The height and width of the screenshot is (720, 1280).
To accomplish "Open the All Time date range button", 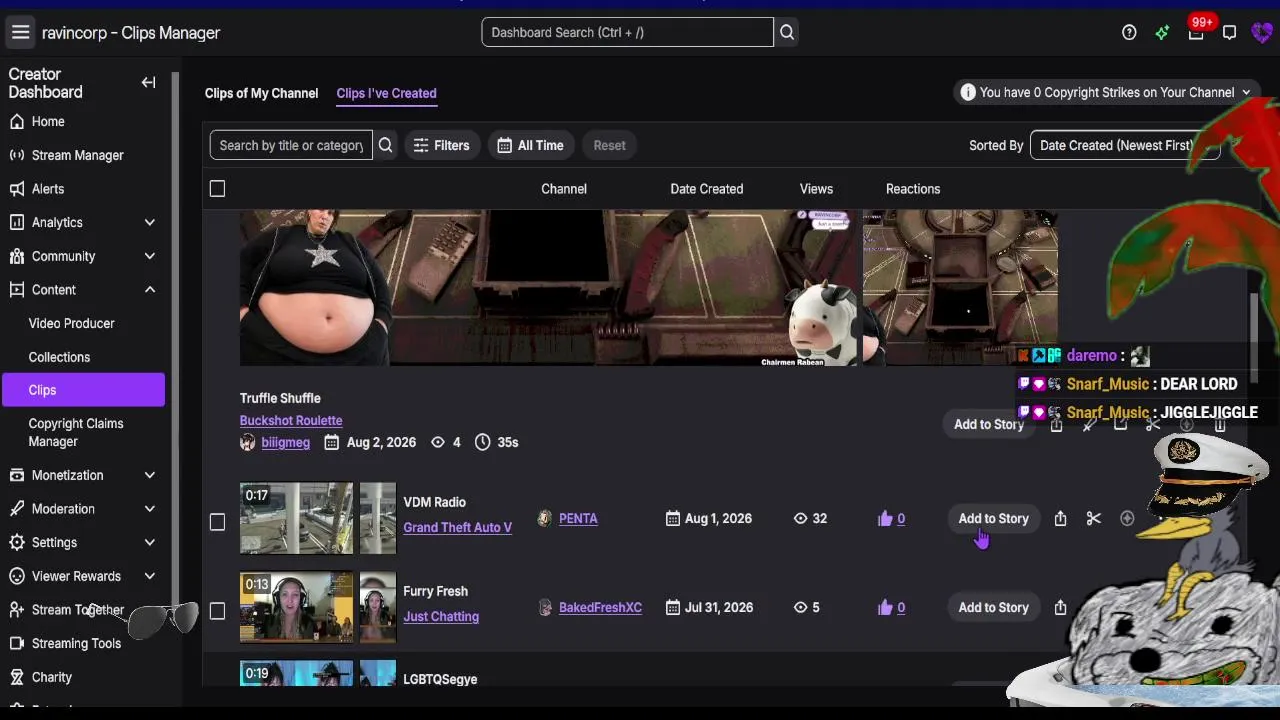I will click(x=530, y=145).
